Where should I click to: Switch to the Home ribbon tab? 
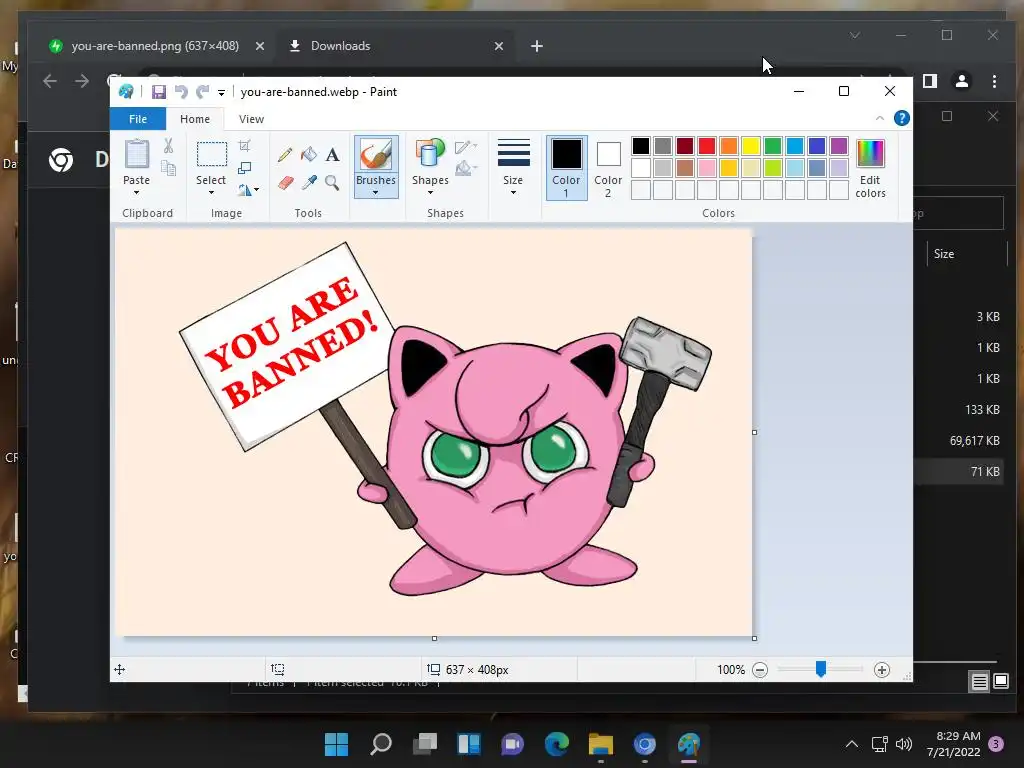[195, 119]
